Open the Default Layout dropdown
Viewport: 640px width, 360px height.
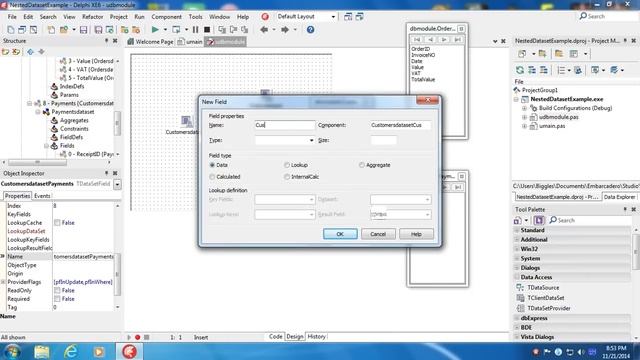(x=333, y=17)
